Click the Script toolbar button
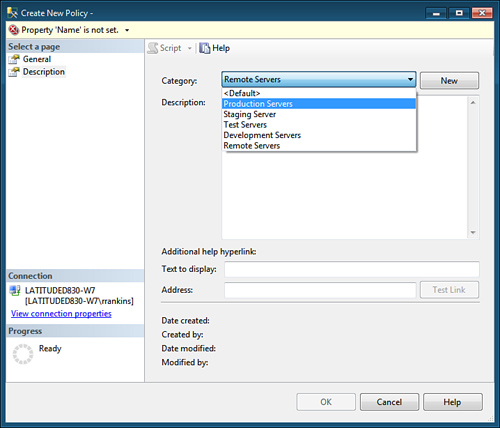Screen dimensions: 500x428 (165, 48)
